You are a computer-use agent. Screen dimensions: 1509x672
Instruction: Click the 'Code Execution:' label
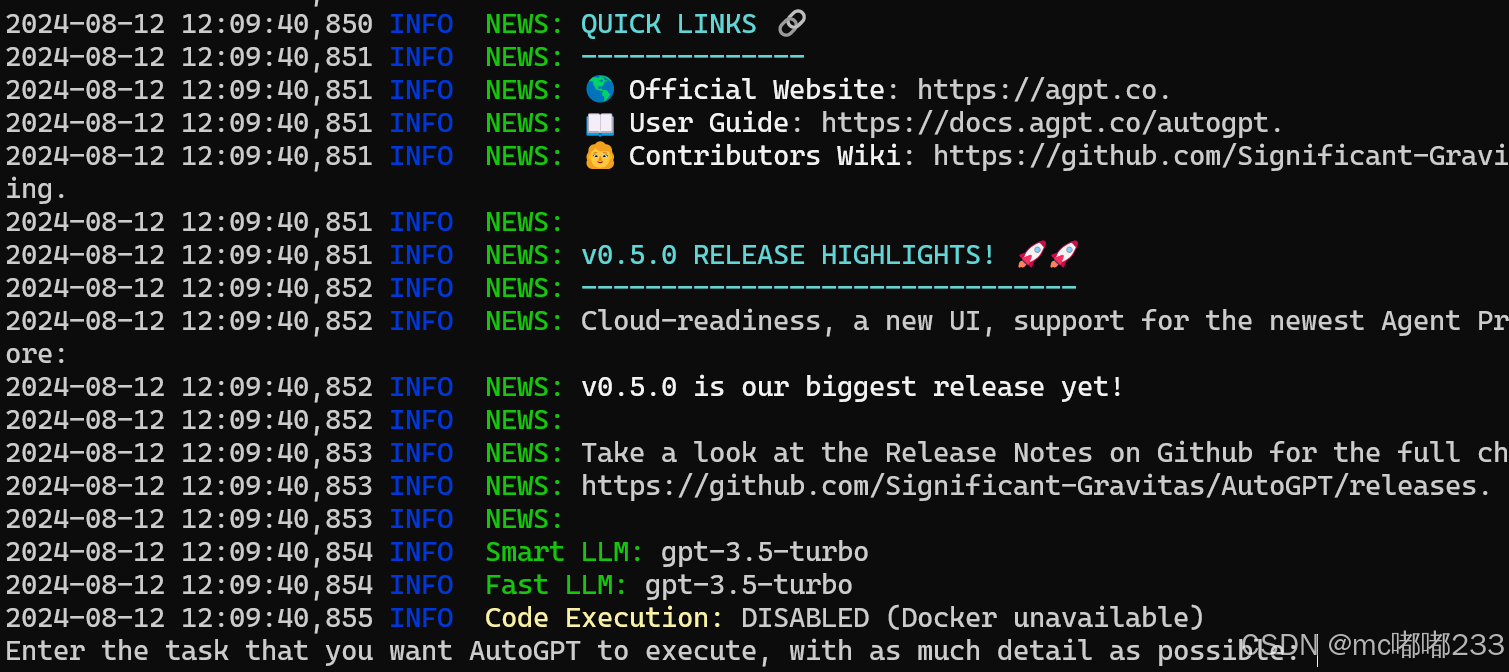point(605,618)
